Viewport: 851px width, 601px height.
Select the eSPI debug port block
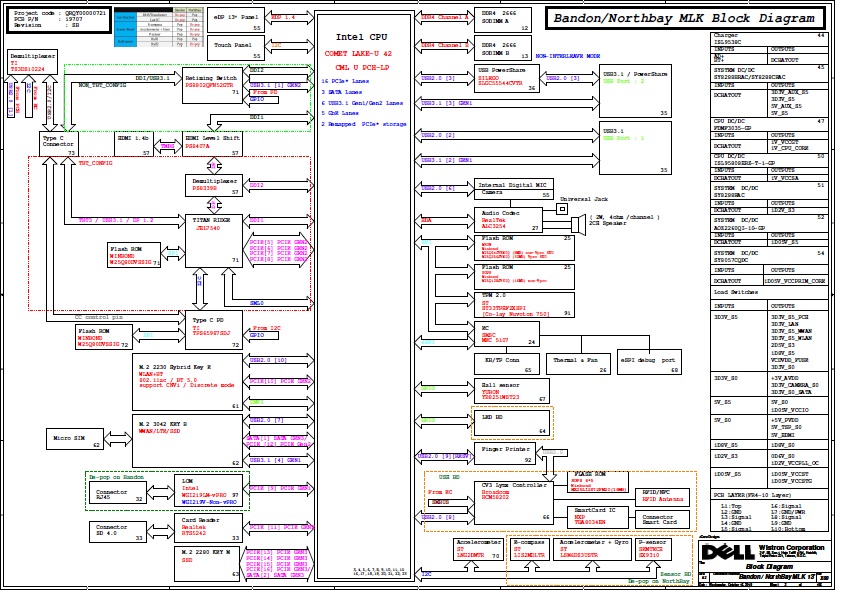tap(648, 363)
